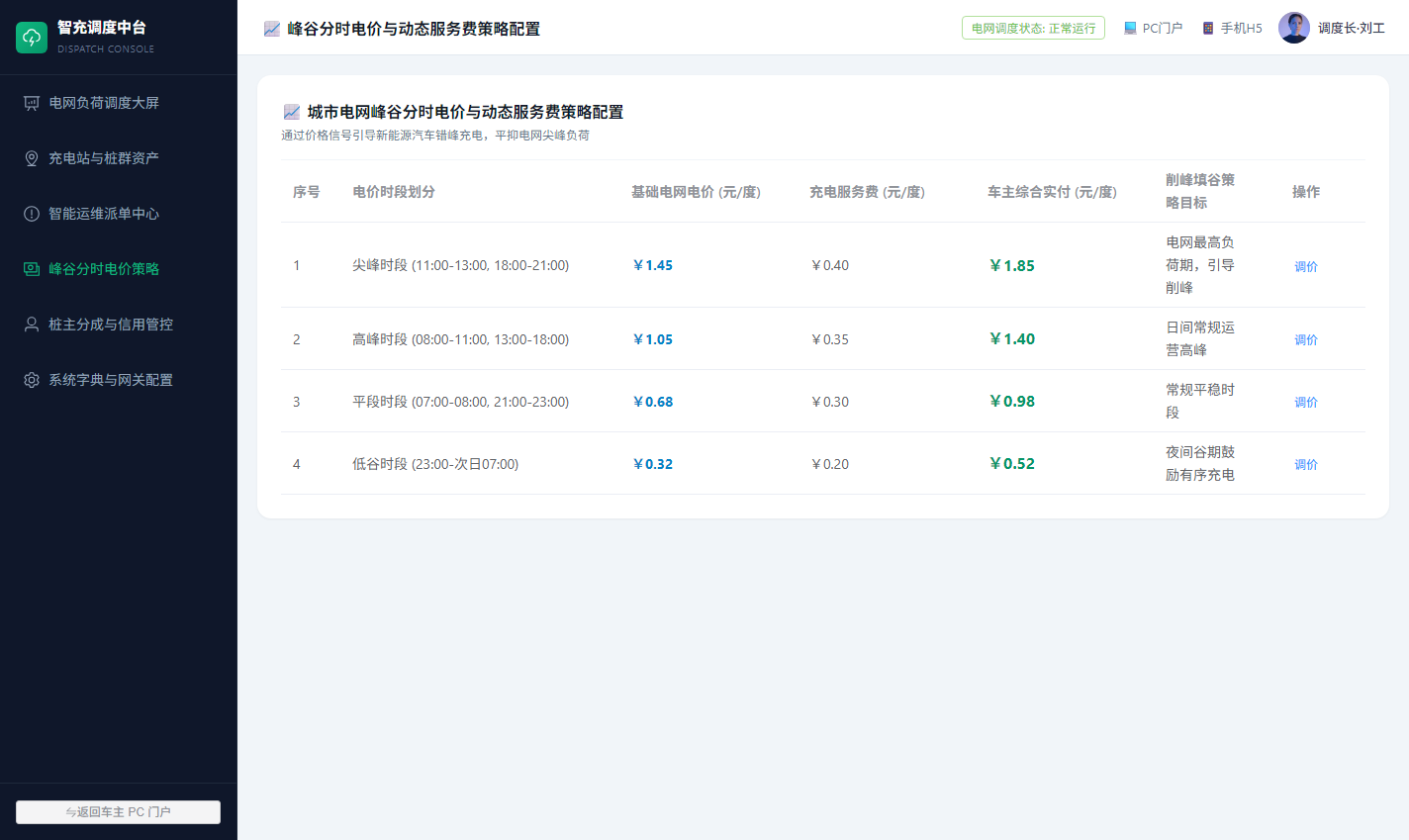
Task: Click service fee ¥0.35
Action: [x=829, y=339]
